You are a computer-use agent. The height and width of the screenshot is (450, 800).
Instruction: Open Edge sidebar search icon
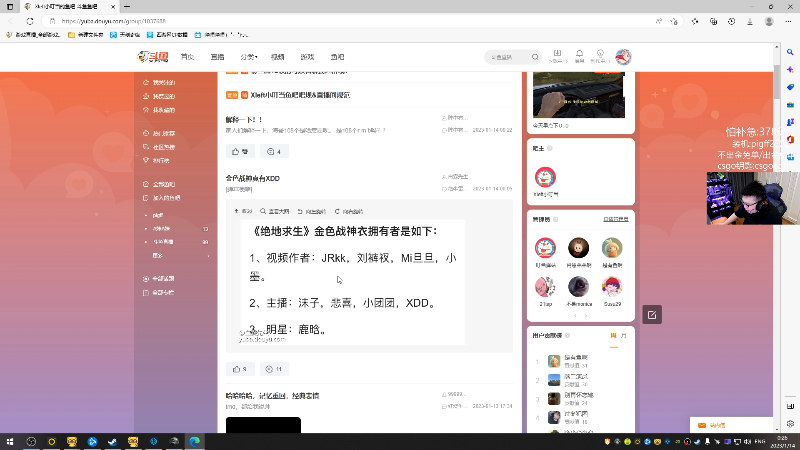click(790, 52)
